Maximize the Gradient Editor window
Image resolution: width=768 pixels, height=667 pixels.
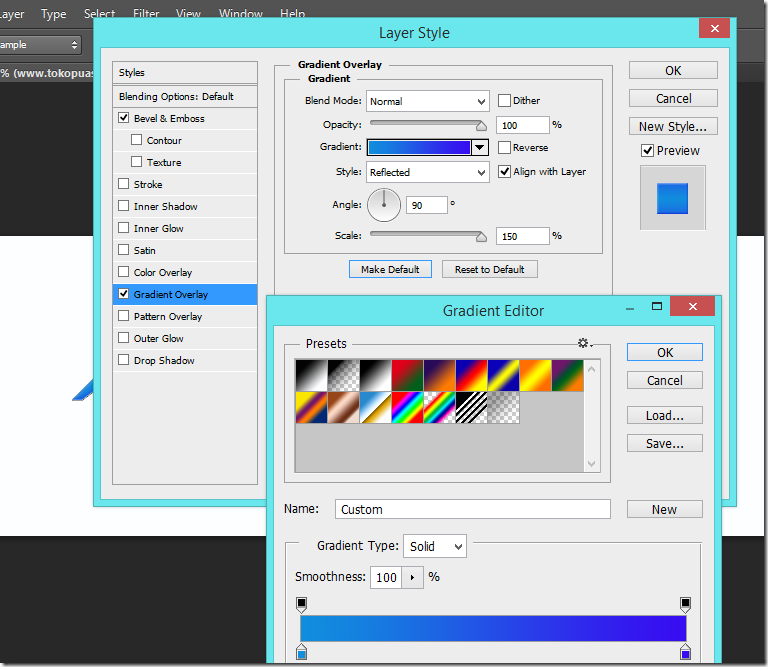click(657, 307)
